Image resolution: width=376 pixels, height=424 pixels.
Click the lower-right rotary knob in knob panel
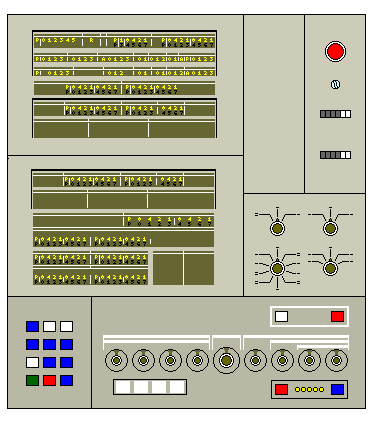[330, 268]
